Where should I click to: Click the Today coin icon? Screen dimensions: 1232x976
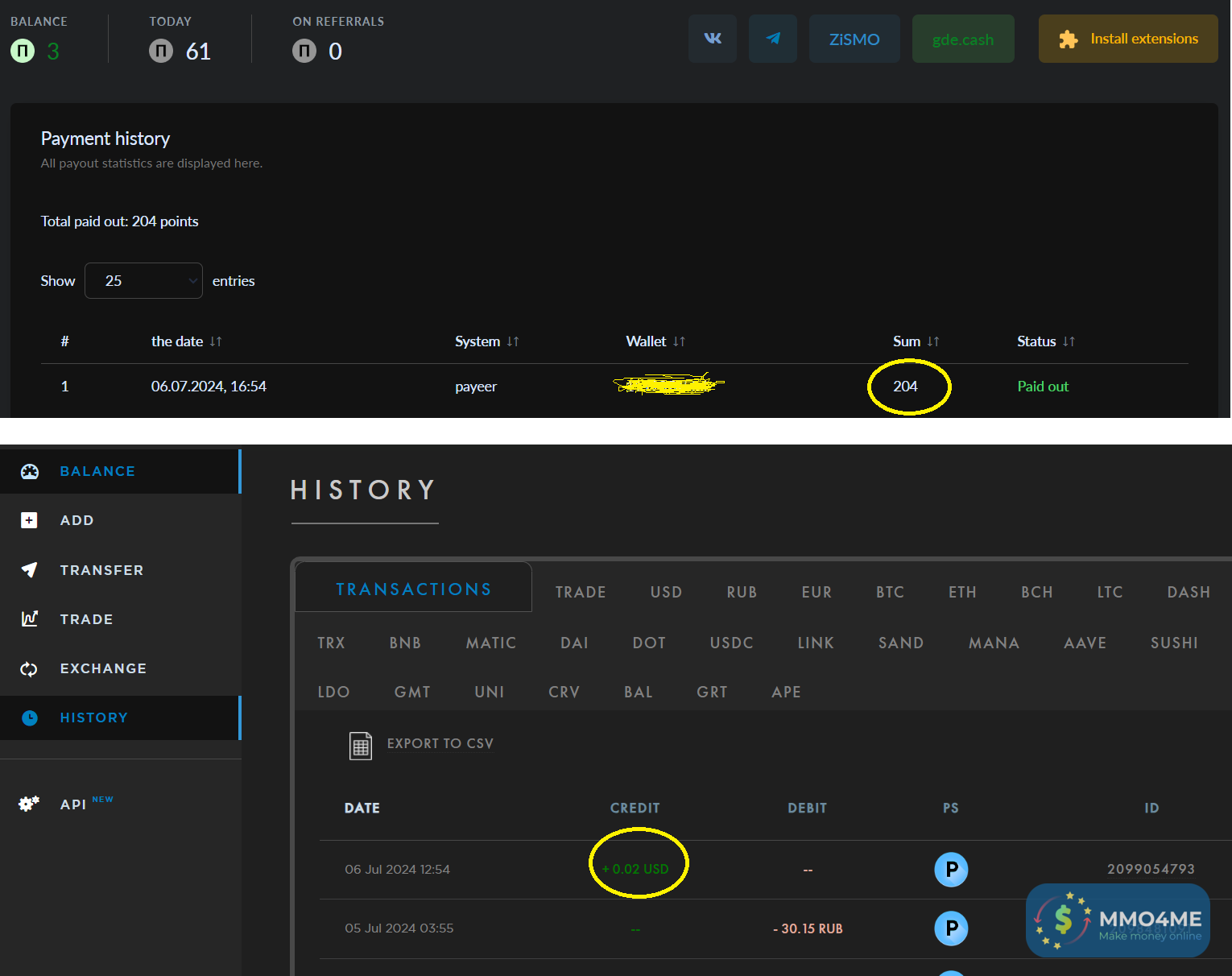click(x=161, y=52)
